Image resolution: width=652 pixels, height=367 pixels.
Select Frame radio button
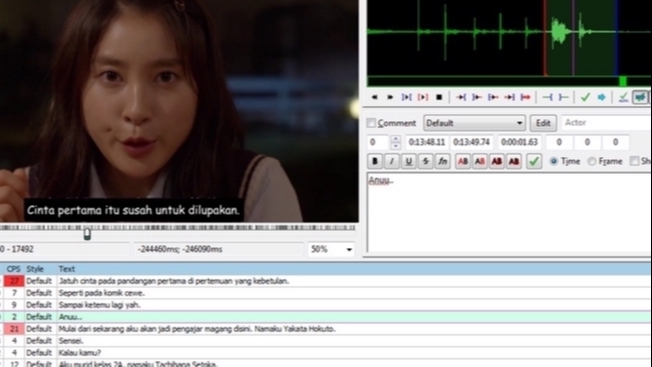point(592,161)
